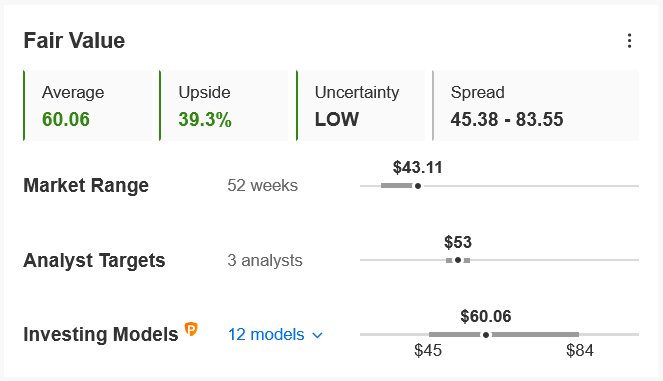Click the Investing Models $60.06 marker dot
The width and height of the screenshot is (663, 381).
coord(486,334)
